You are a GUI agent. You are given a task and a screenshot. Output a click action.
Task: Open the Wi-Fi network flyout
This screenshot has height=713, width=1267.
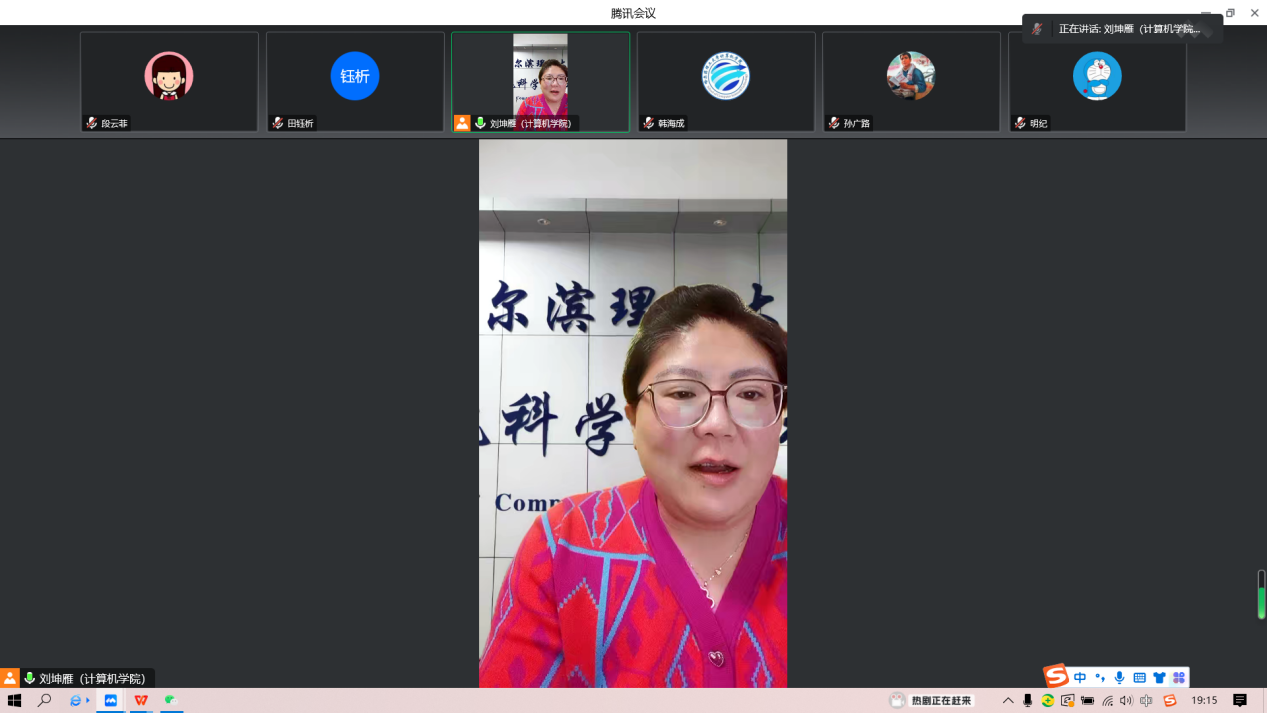coord(1107,701)
